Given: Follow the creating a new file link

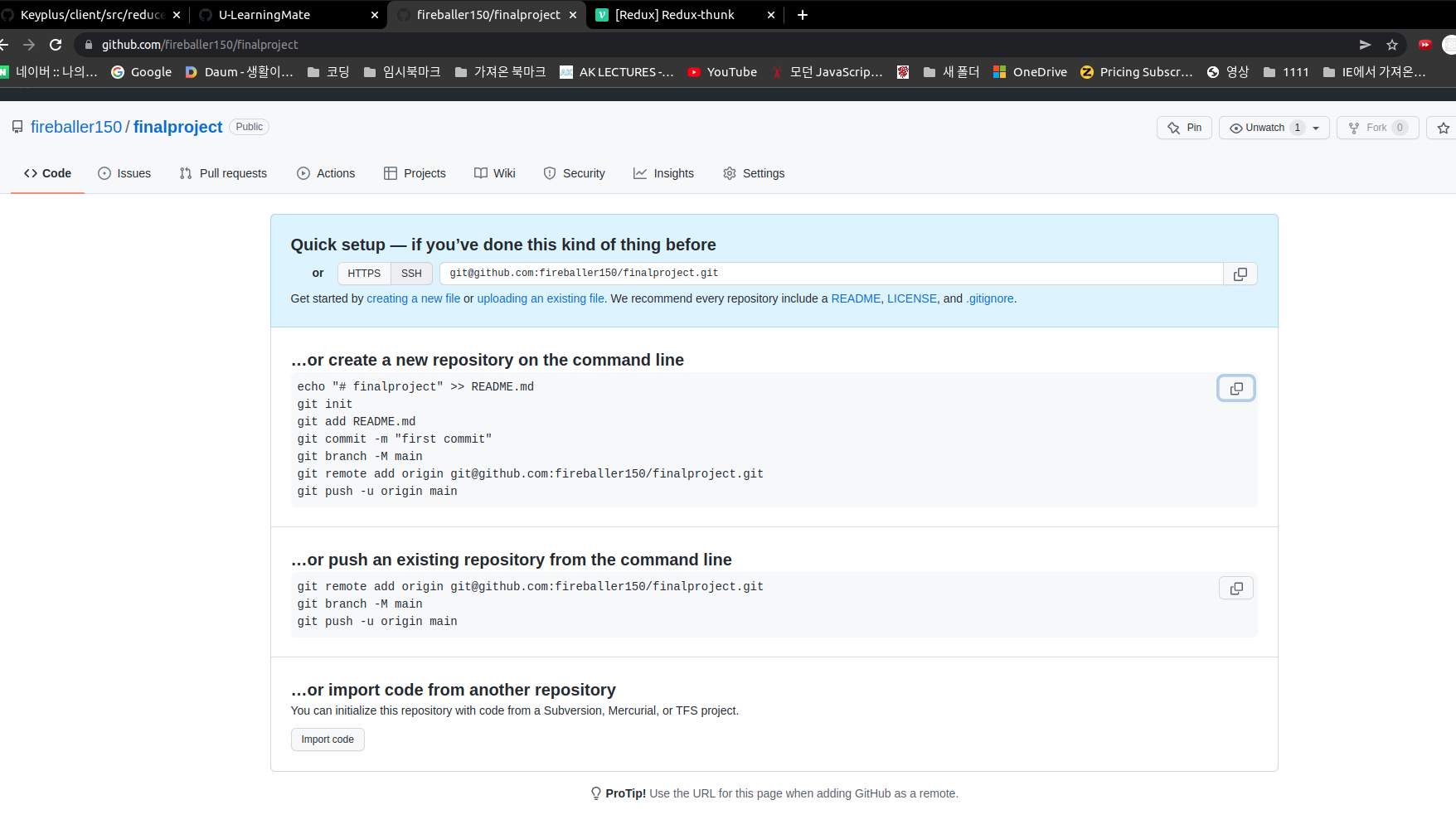Looking at the screenshot, I should (414, 298).
